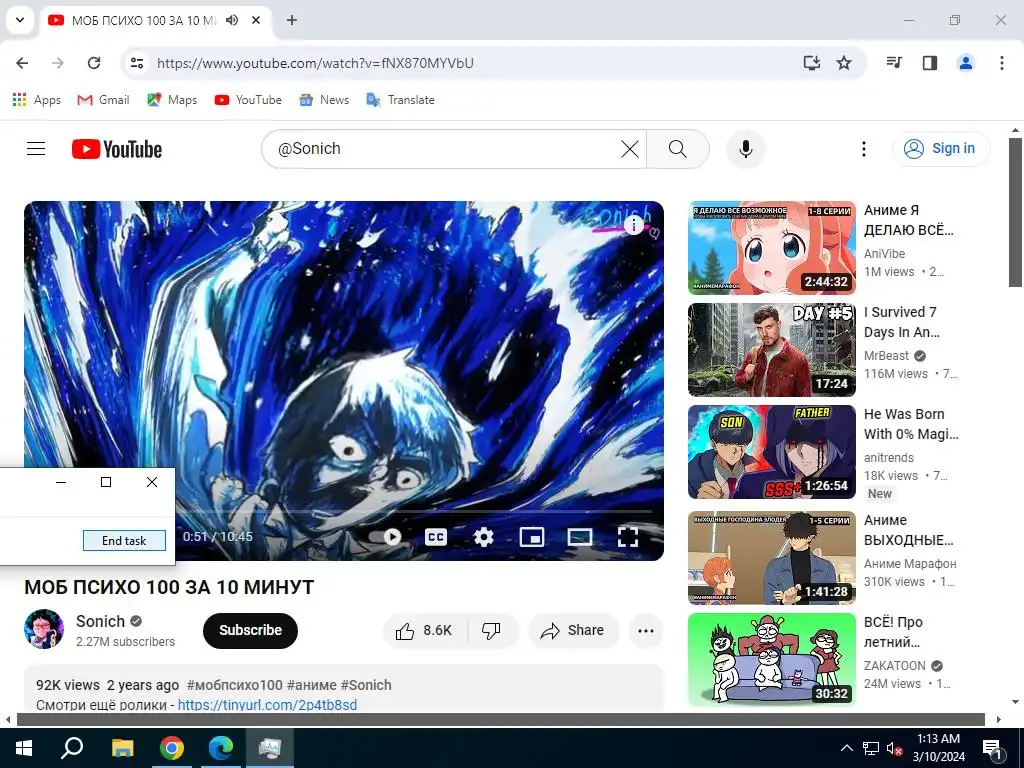Open anitrends 1:26:54 video thumbnail
This screenshot has width=1024, height=768.
pyautogui.click(x=771, y=452)
